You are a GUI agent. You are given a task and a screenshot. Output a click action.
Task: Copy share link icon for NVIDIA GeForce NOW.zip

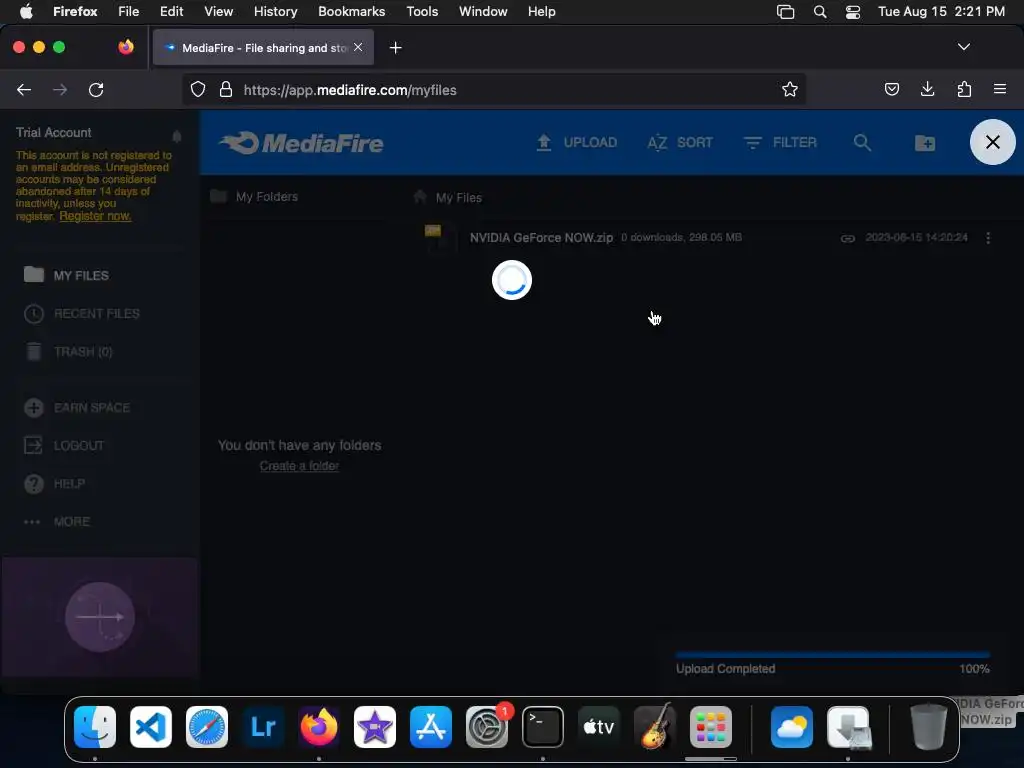click(x=848, y=238)
